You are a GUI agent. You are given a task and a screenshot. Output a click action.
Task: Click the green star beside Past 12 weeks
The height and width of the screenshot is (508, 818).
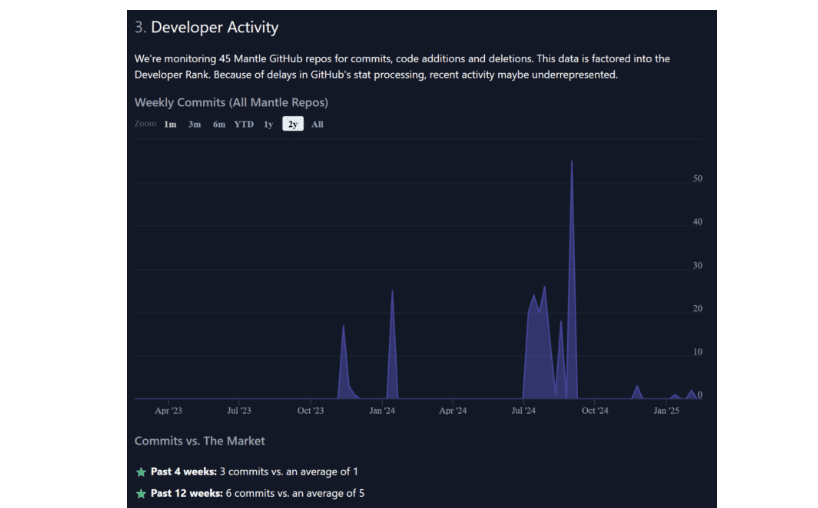(x=141, y=493)
